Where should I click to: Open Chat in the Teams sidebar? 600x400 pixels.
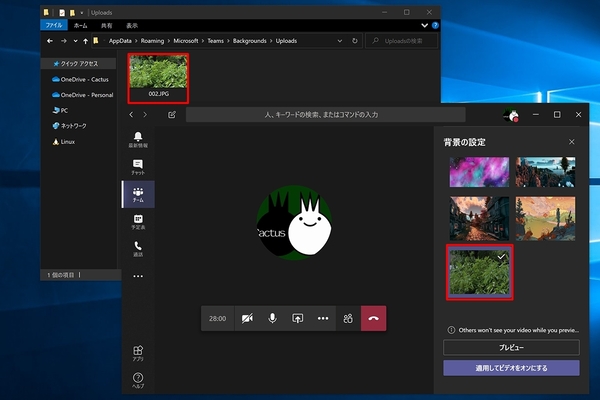tap(138, 166)
